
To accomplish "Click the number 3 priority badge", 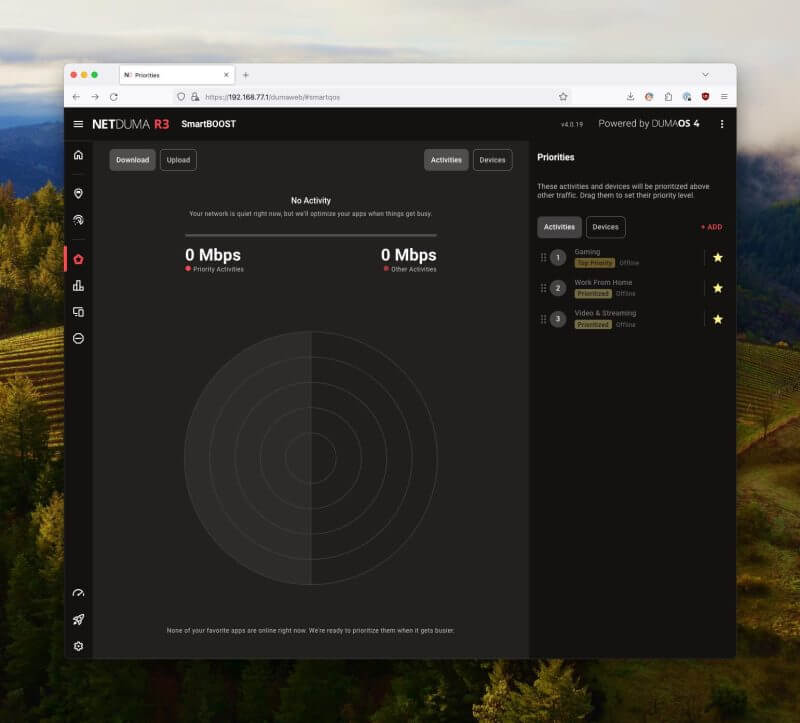I will point(558,319).
